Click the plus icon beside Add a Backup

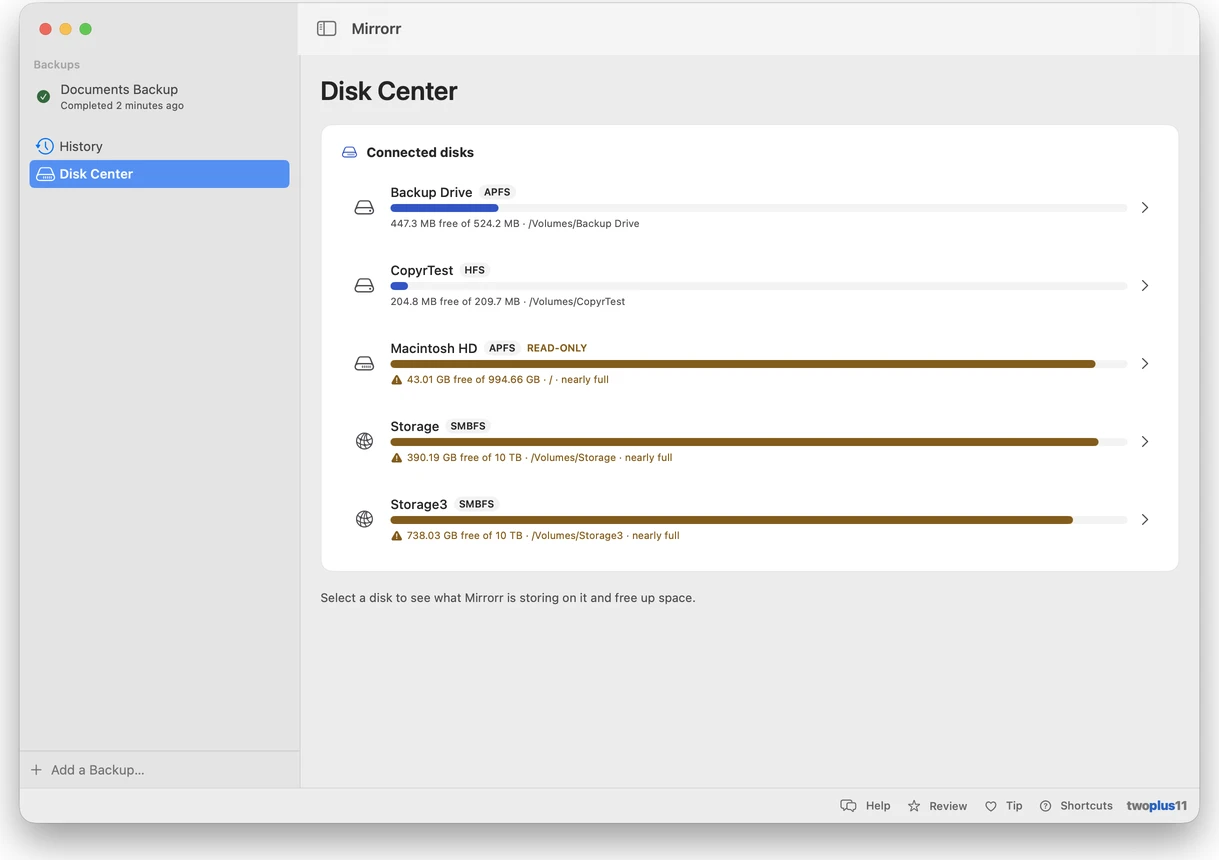point(37,770)
